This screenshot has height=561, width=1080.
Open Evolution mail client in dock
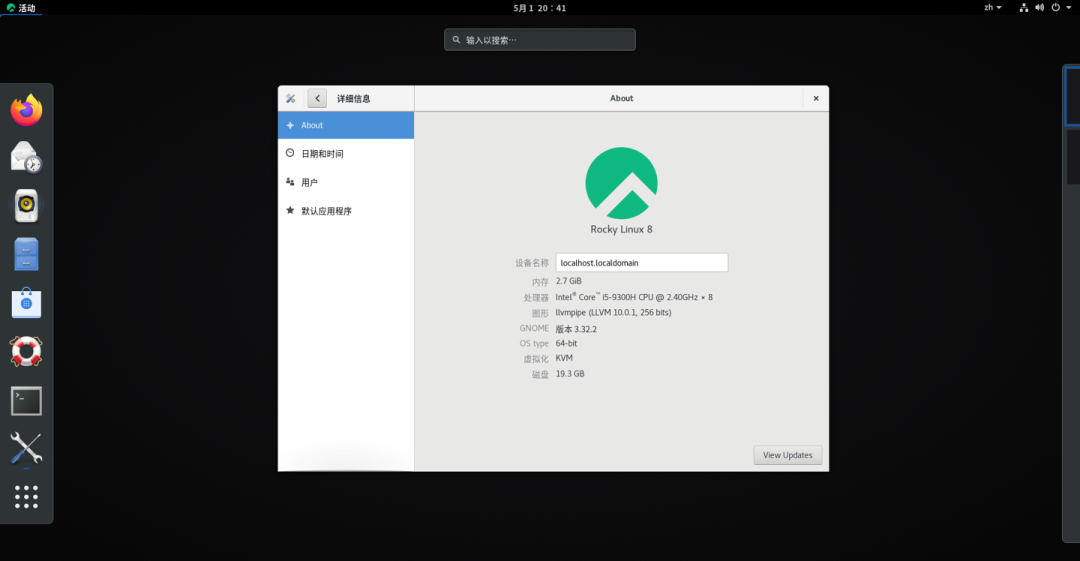[26, 158]
